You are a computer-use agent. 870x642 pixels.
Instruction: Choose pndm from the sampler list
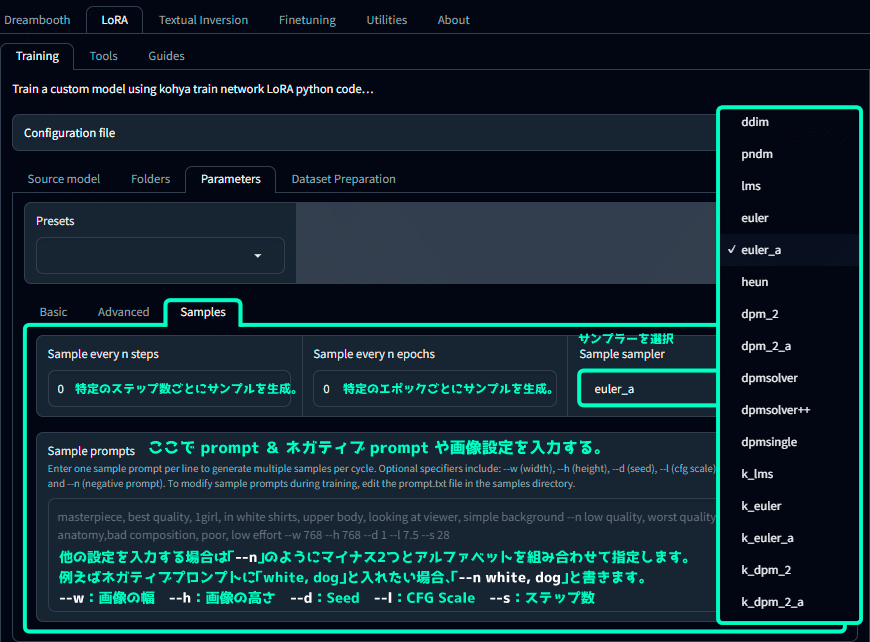click(x=789, y=154)
